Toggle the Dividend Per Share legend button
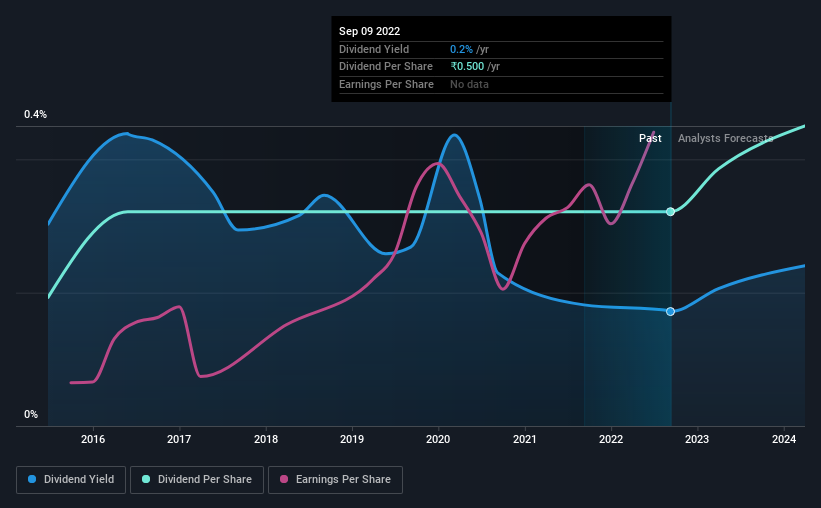Screen dimensions: 821x508 coord(197,480)
